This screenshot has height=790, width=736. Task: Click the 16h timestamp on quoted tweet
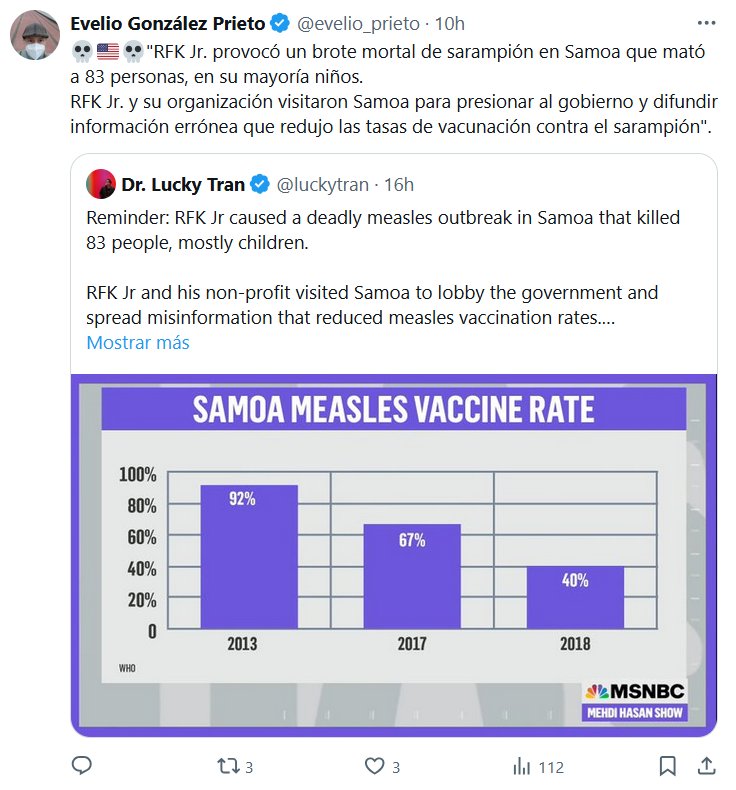click(x=399, y=184)
